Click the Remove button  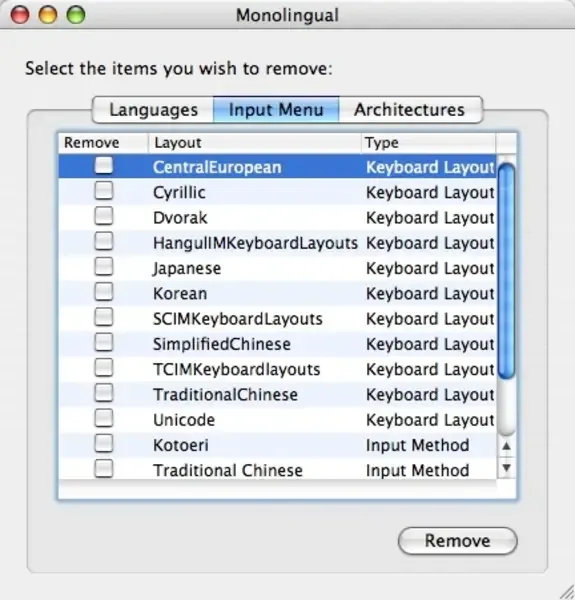coord(458,541)
